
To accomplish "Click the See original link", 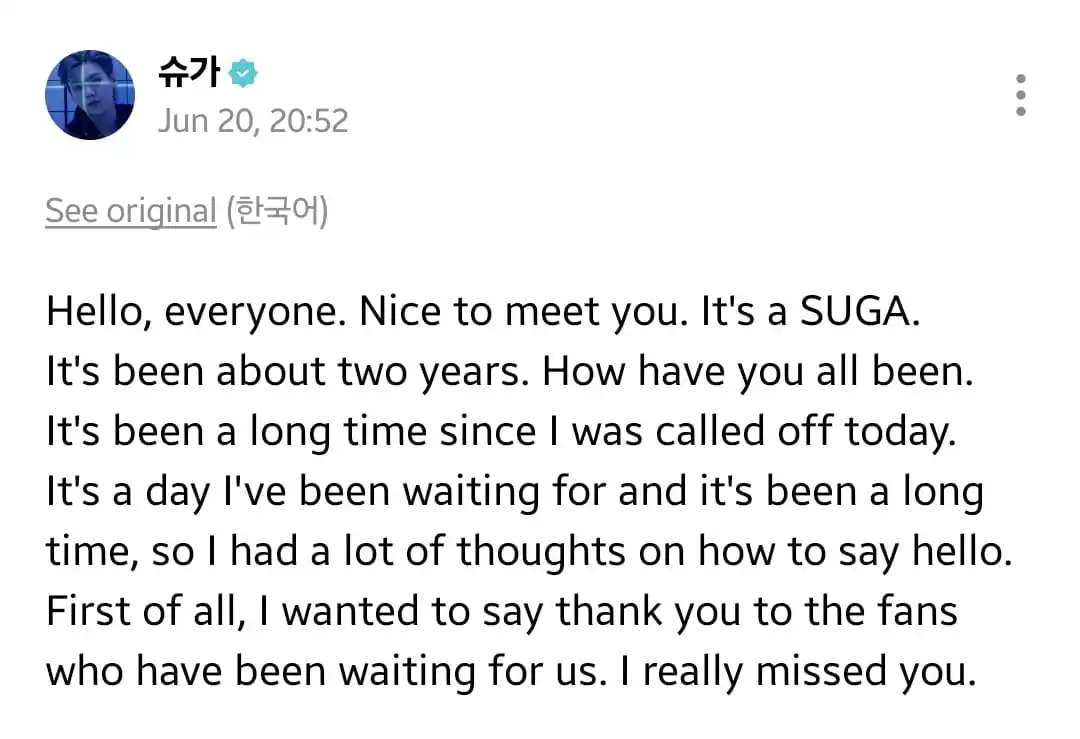I will [x=131, y=211].
